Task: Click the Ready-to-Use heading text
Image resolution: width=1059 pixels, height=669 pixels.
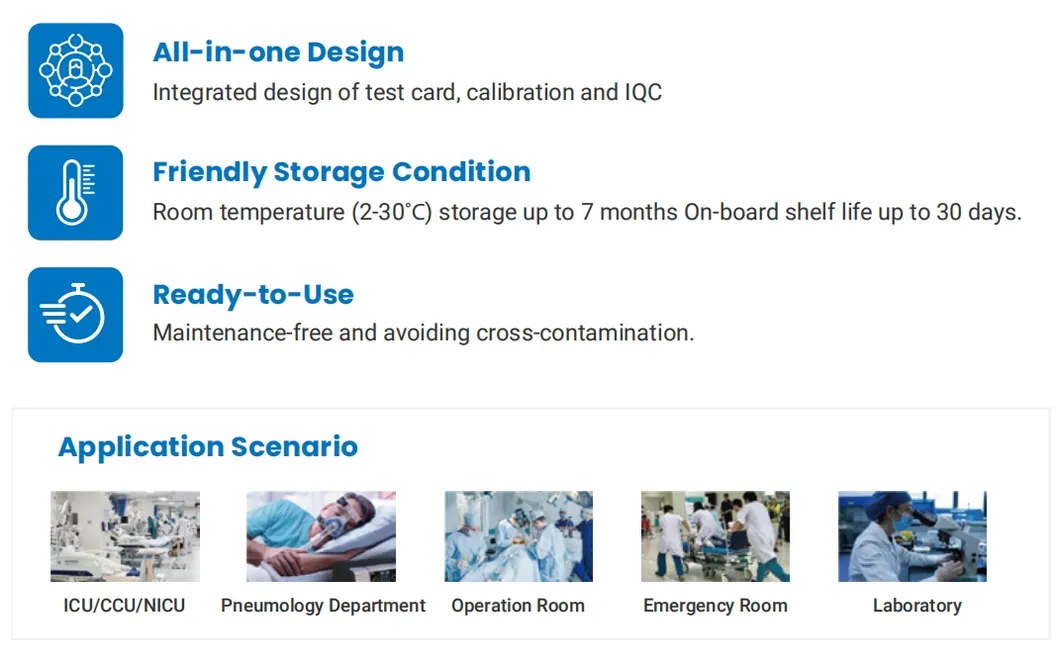Action: 253,295
